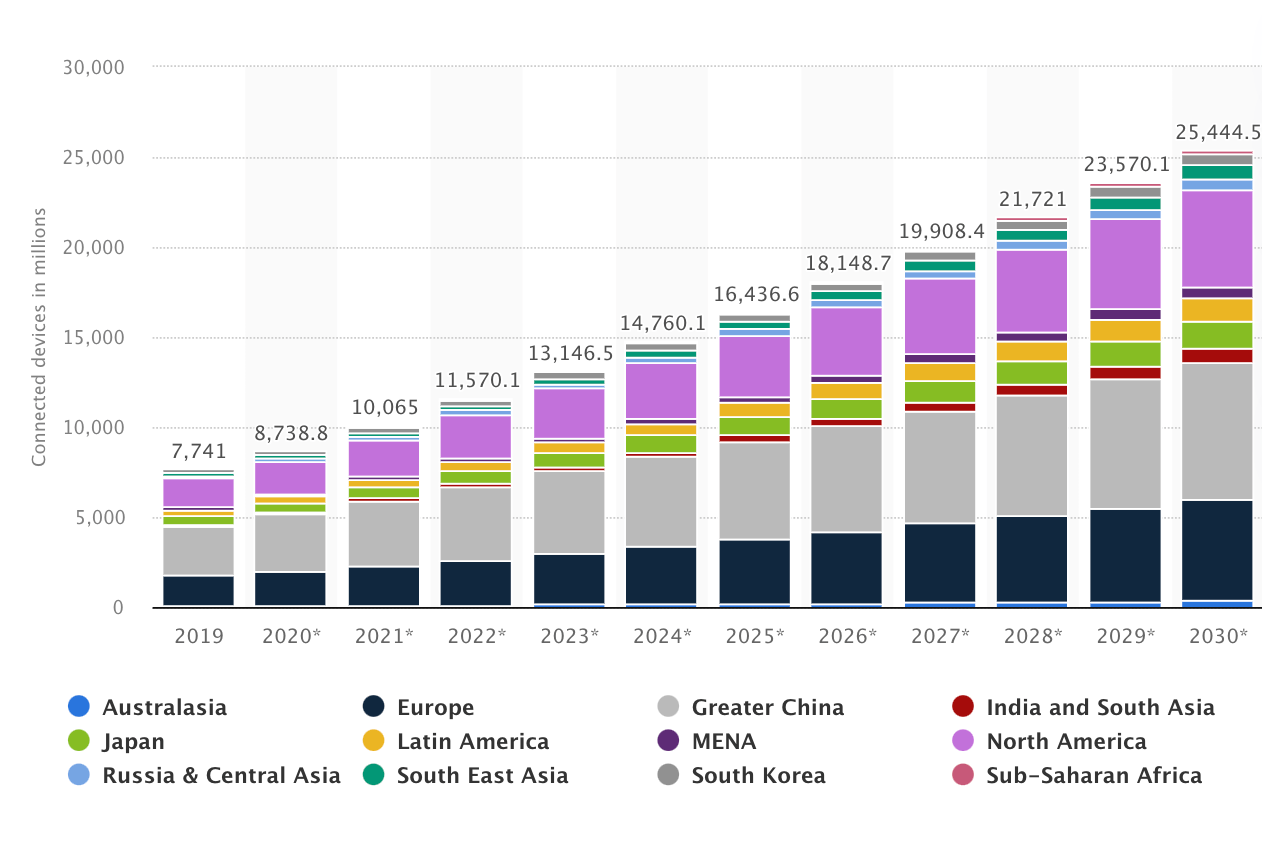Select the Japan legend label
The height and width of the screenshot is (842, 1262).
[134, 742]
